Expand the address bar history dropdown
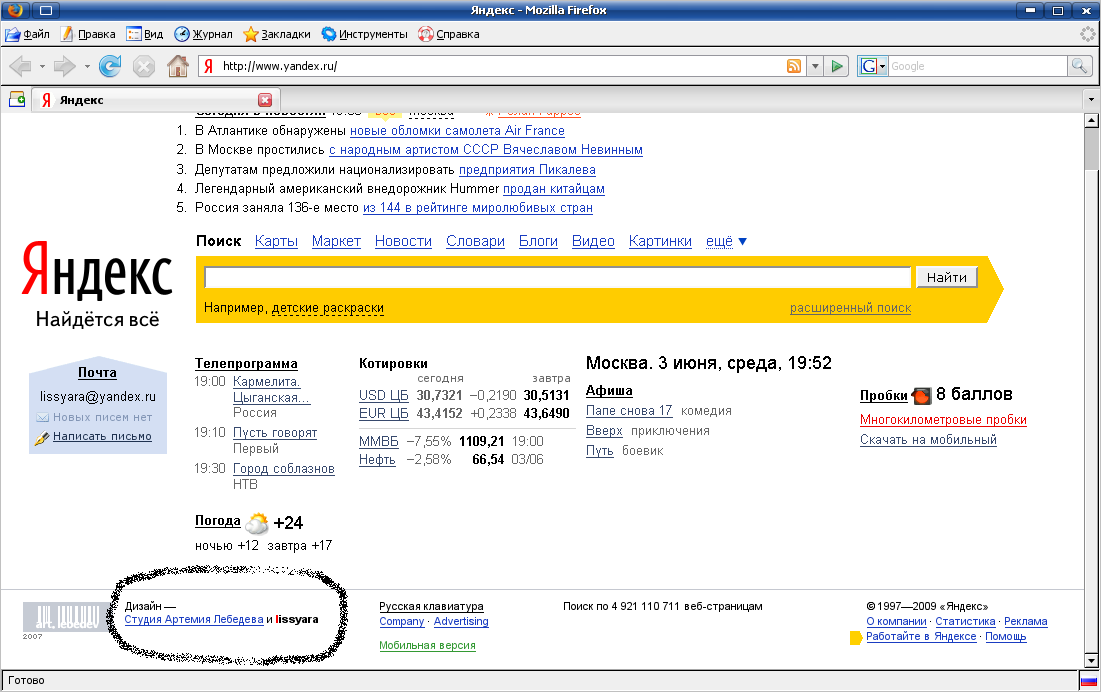Image resolution: width=1101 pixels, height=692 pixels. pos(815,66)
